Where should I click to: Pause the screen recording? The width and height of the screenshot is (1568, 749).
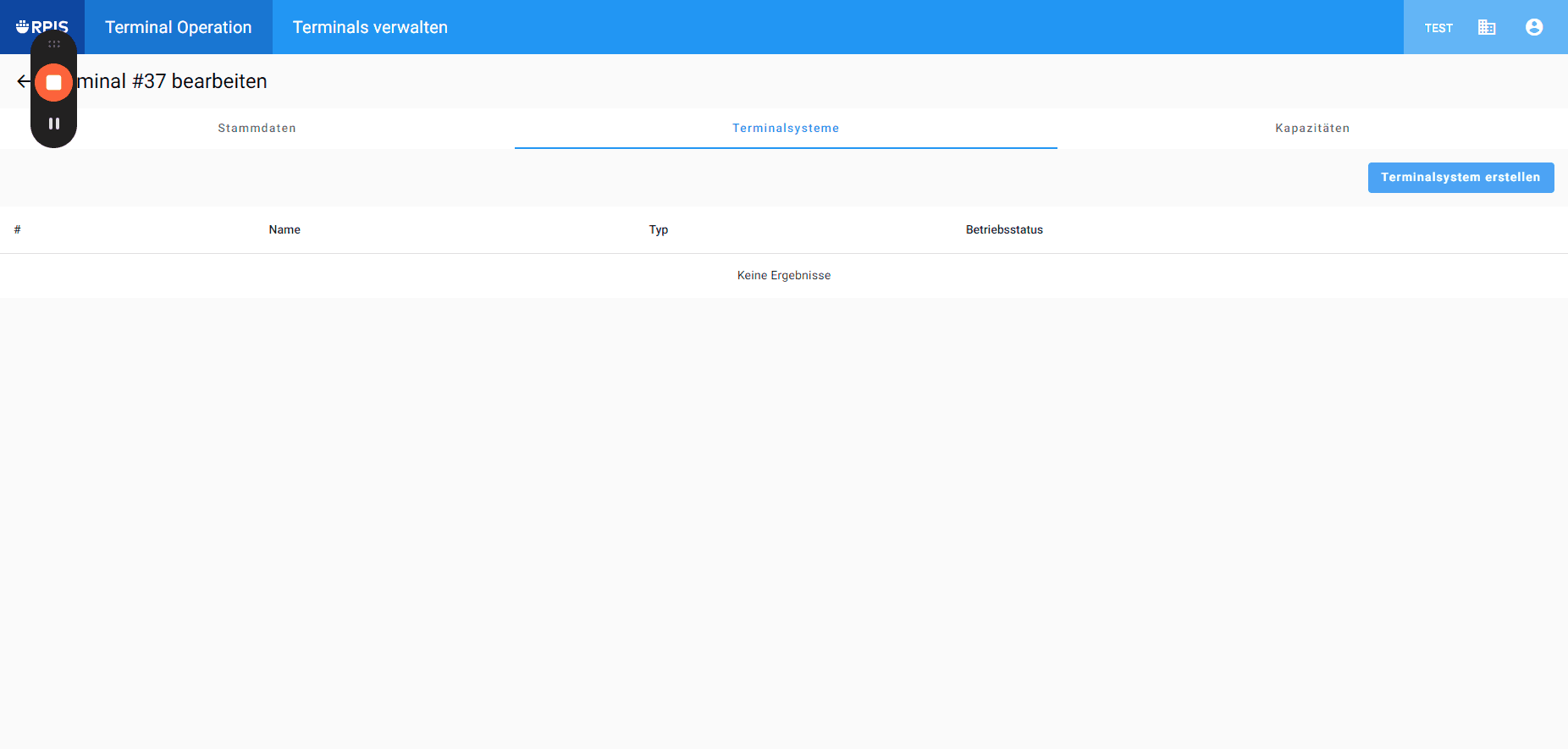point(53,124)
